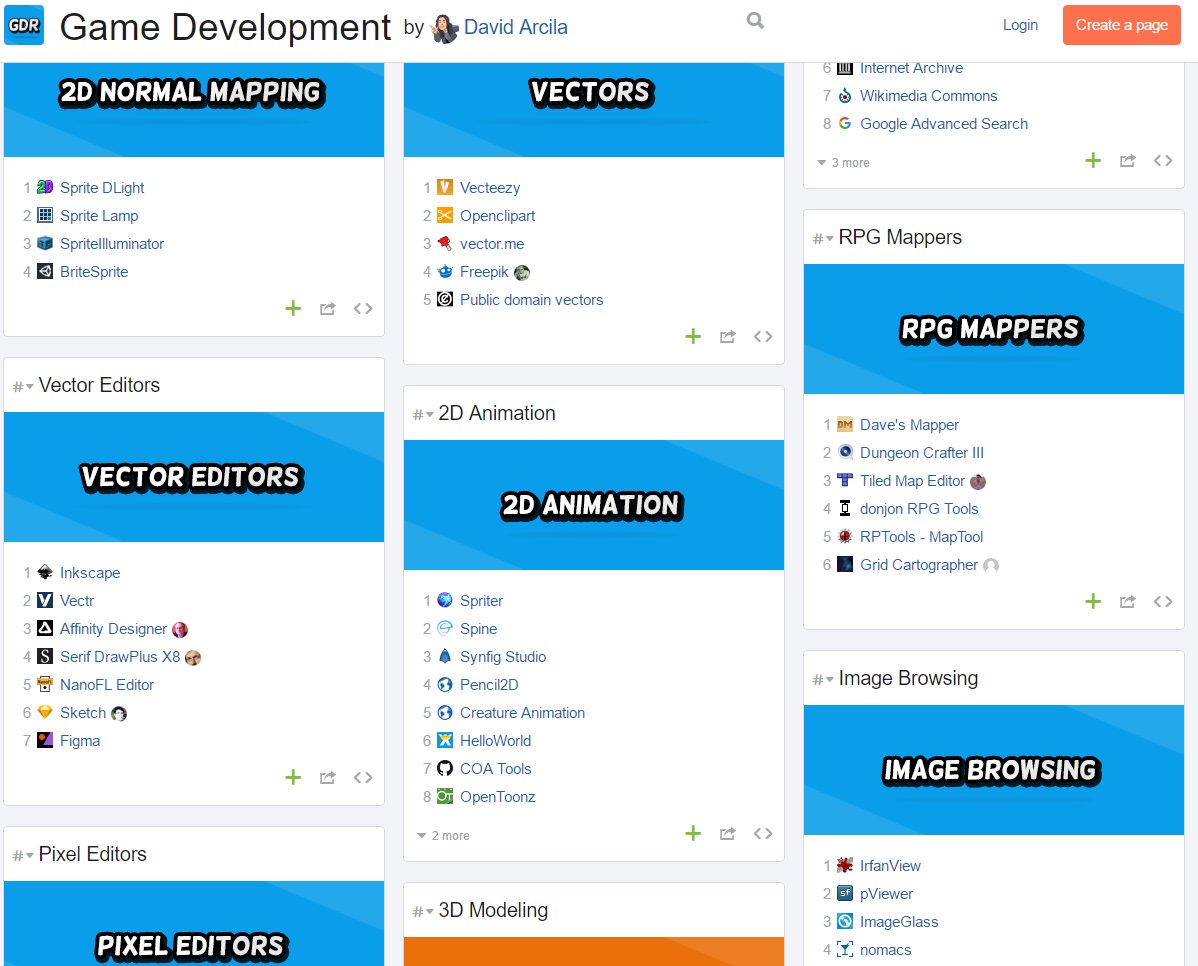Open the Synfig Studio link
Screen dimensions: 1198x966
click(503, 656)
